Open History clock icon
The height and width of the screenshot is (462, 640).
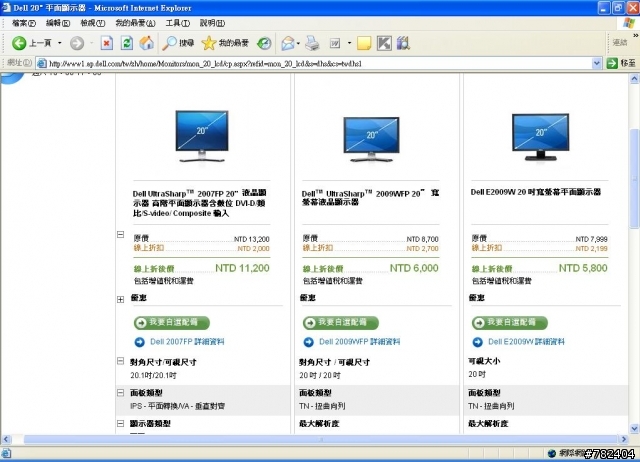pos(264,43)
